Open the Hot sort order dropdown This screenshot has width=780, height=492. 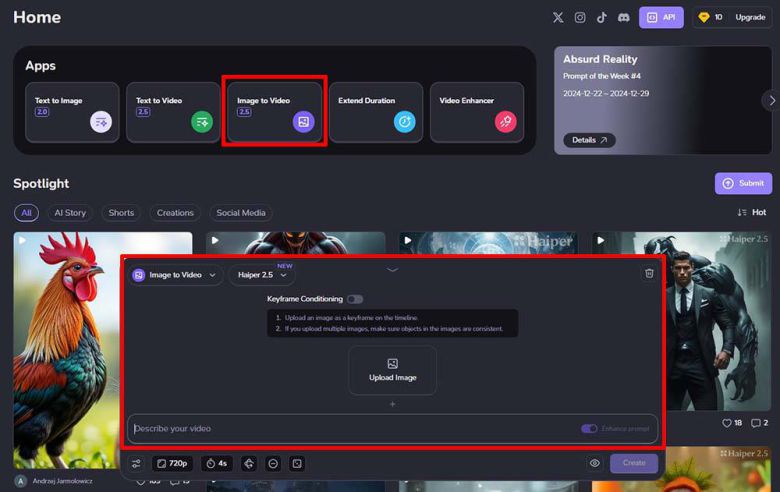click(752, 212)
